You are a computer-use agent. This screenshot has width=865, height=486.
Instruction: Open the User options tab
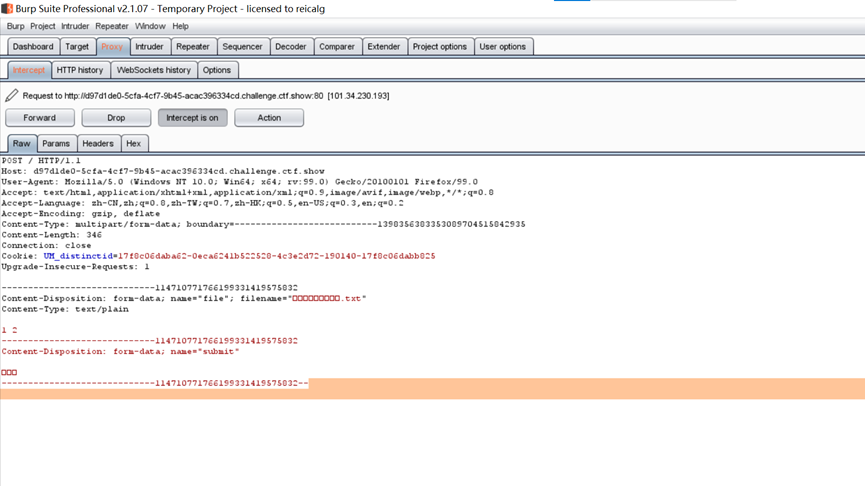pos(503,47)
